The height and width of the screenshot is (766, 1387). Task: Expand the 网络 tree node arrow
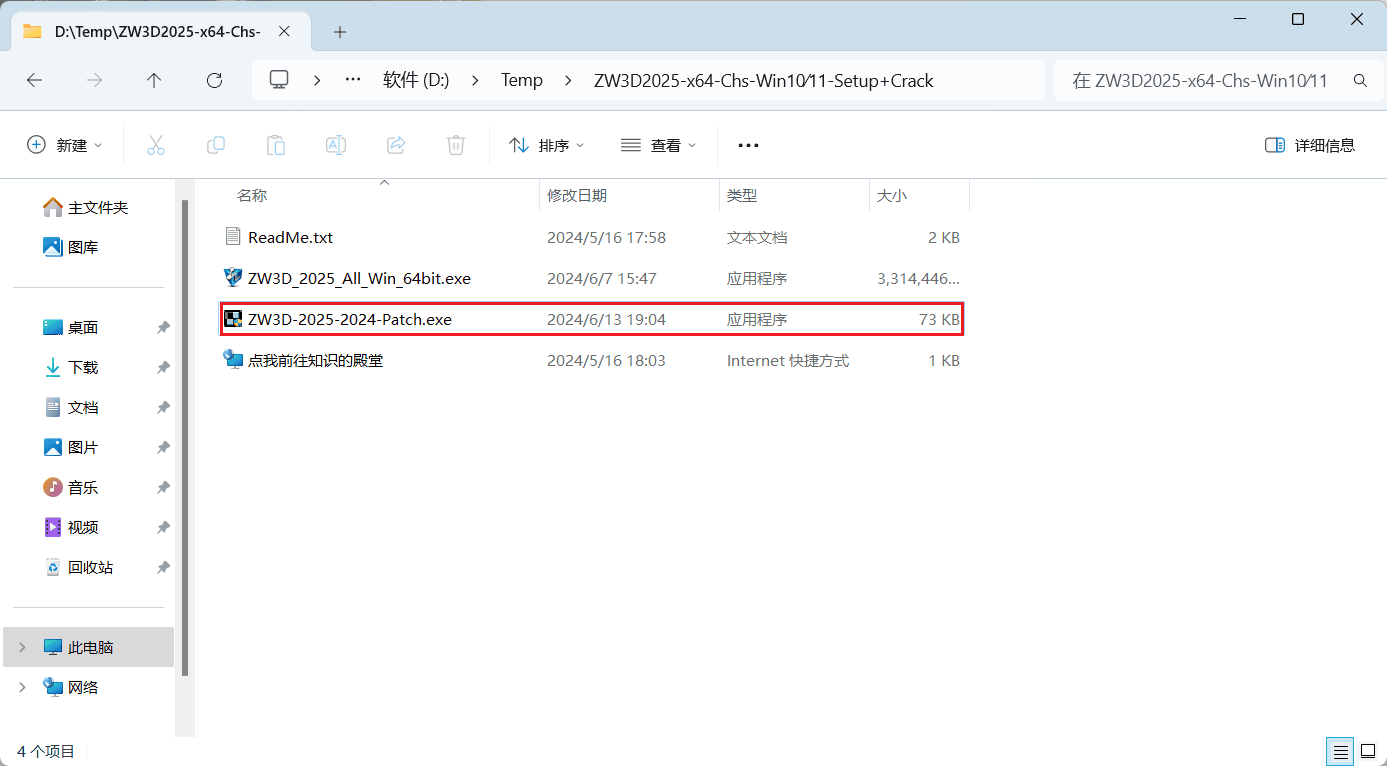click(23, 687)
